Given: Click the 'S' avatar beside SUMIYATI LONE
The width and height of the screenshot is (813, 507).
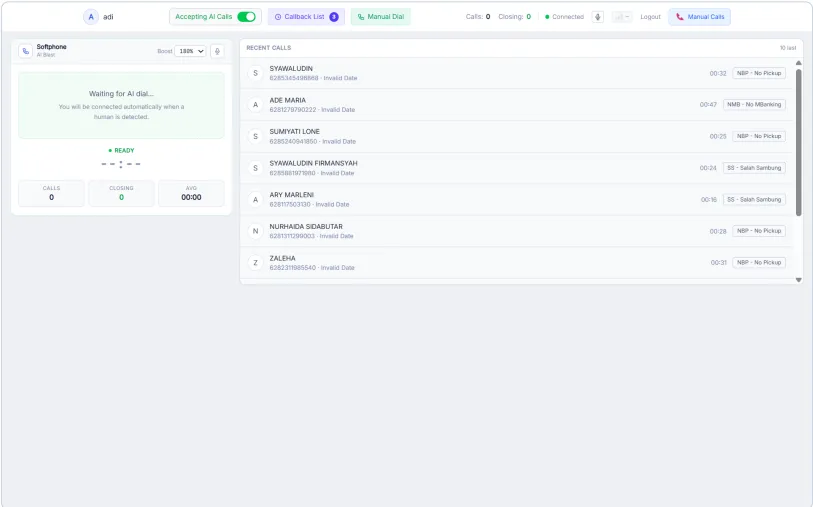Looking at the screenshot, I should 255,136.
